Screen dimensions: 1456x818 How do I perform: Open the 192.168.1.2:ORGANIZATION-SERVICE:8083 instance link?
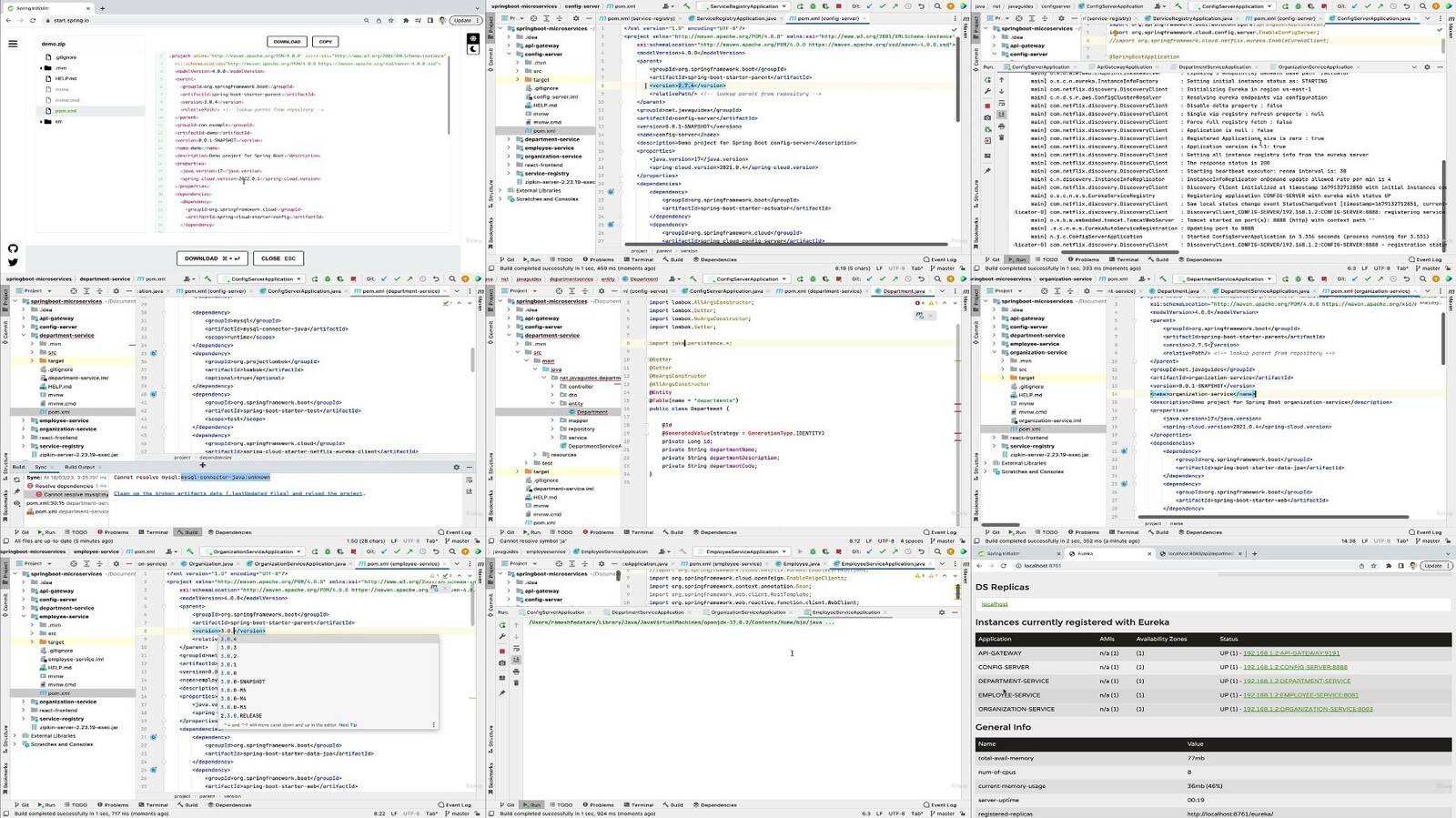click(x=1308, y=709)
